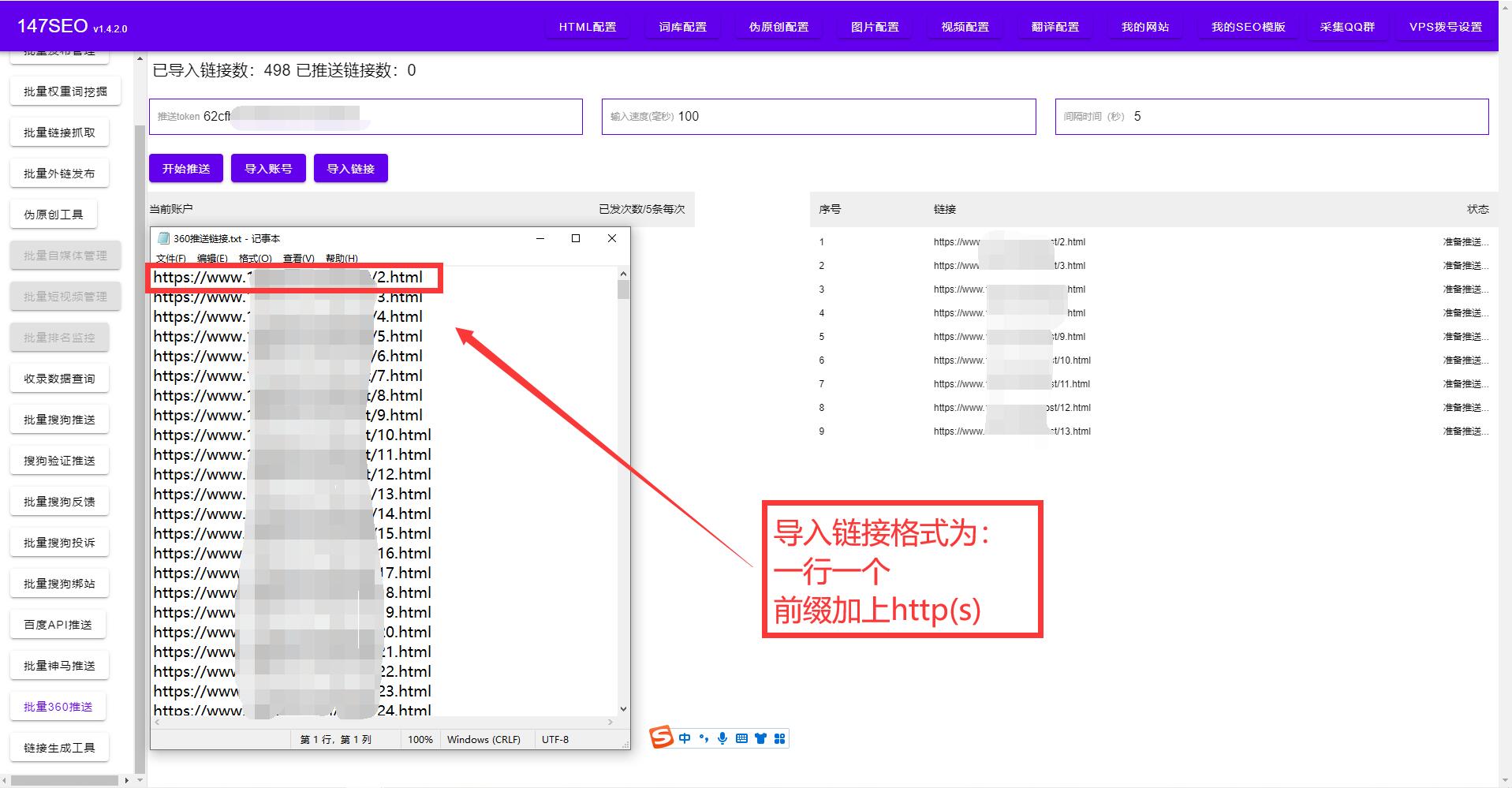Image resolution: width=1512 pixels, height=788 pixels.
Task: Open 链接生成工具 from the sidebar
Action: (x=59, y=747)
